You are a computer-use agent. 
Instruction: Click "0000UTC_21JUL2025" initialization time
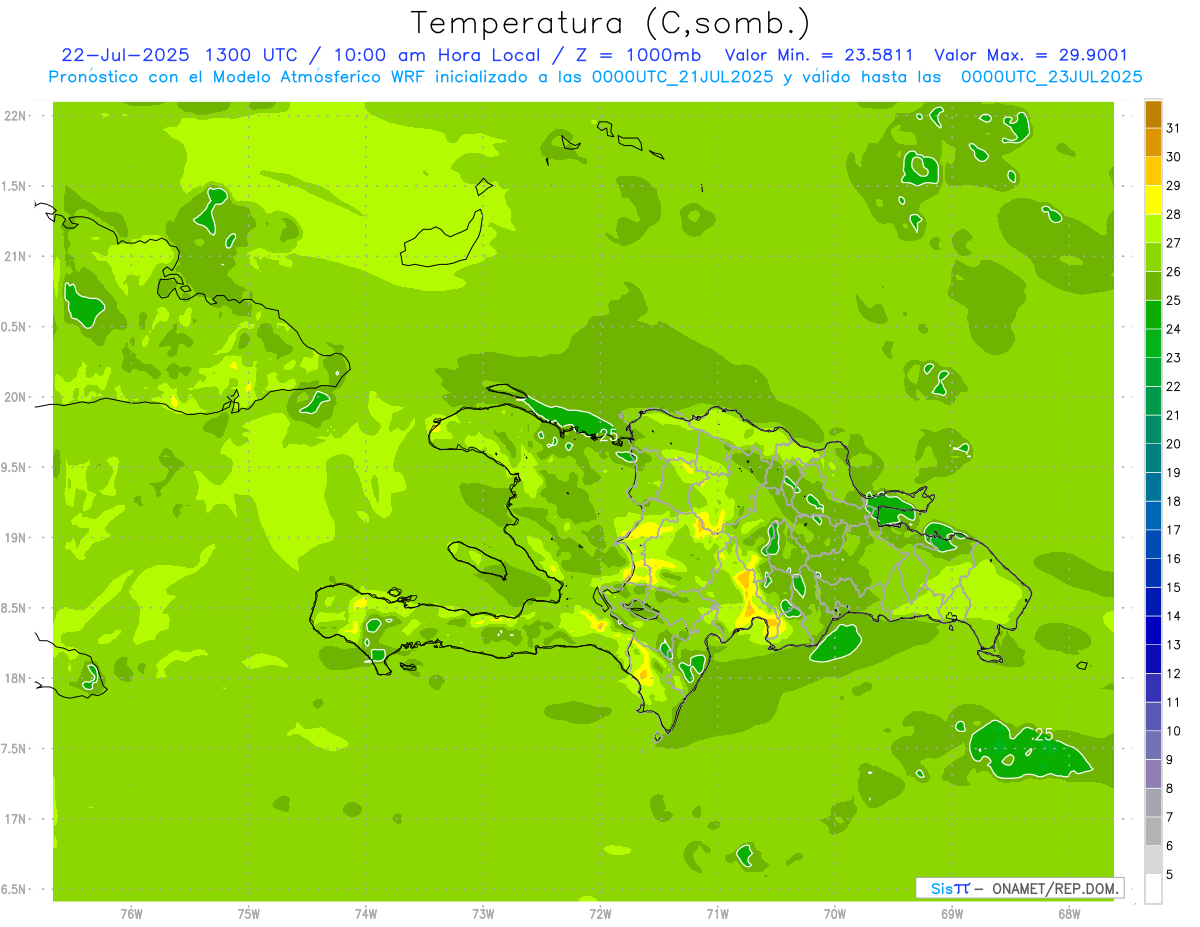click(x=683, y=76)
